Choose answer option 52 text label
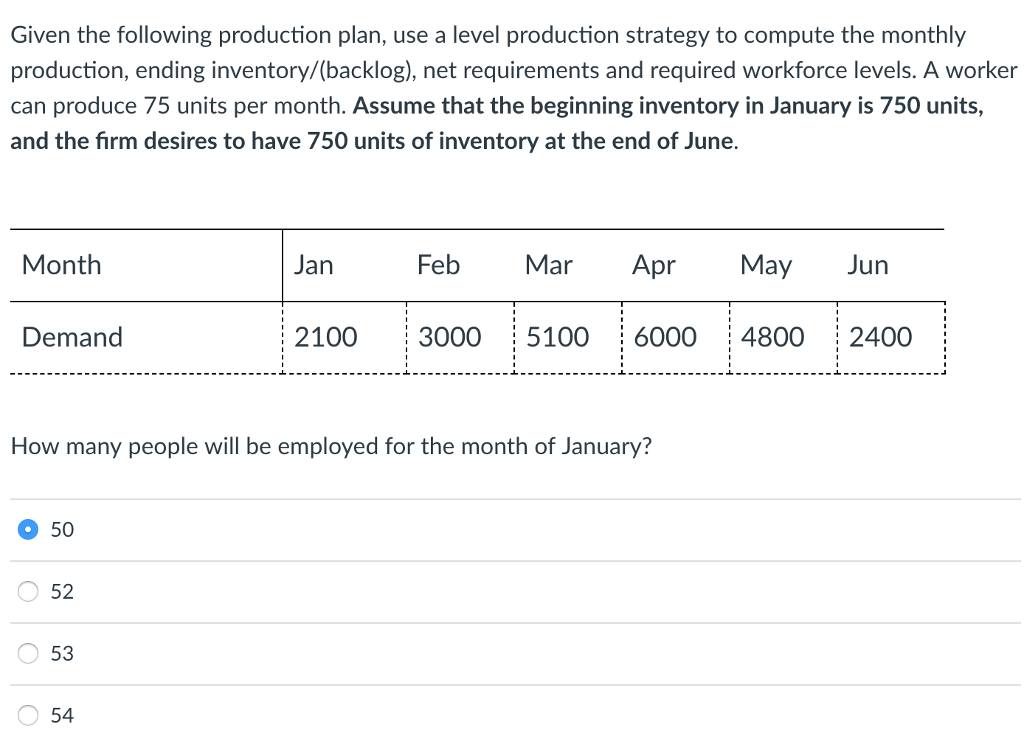The width and height of the screenshot is (1024, 755). (60, 592)
